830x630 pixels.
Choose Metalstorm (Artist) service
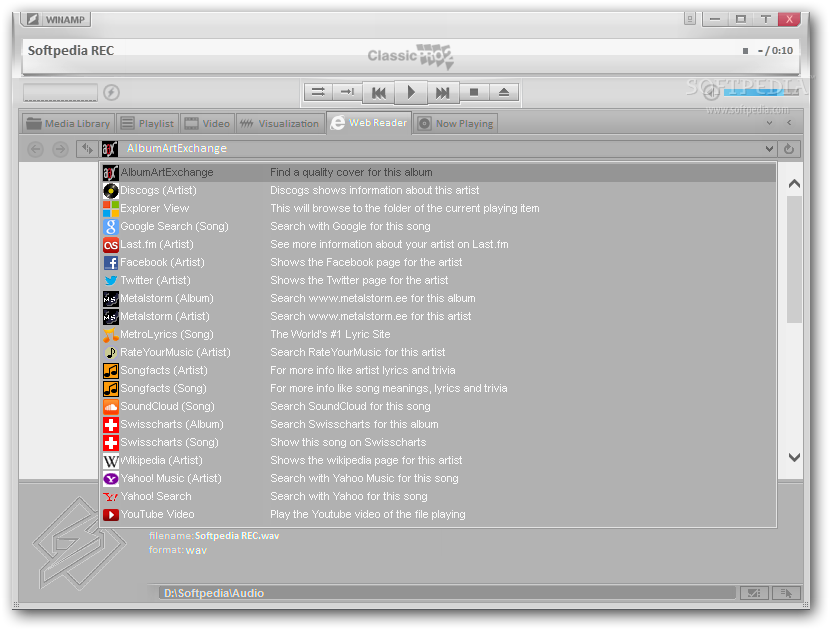[439, 317]
